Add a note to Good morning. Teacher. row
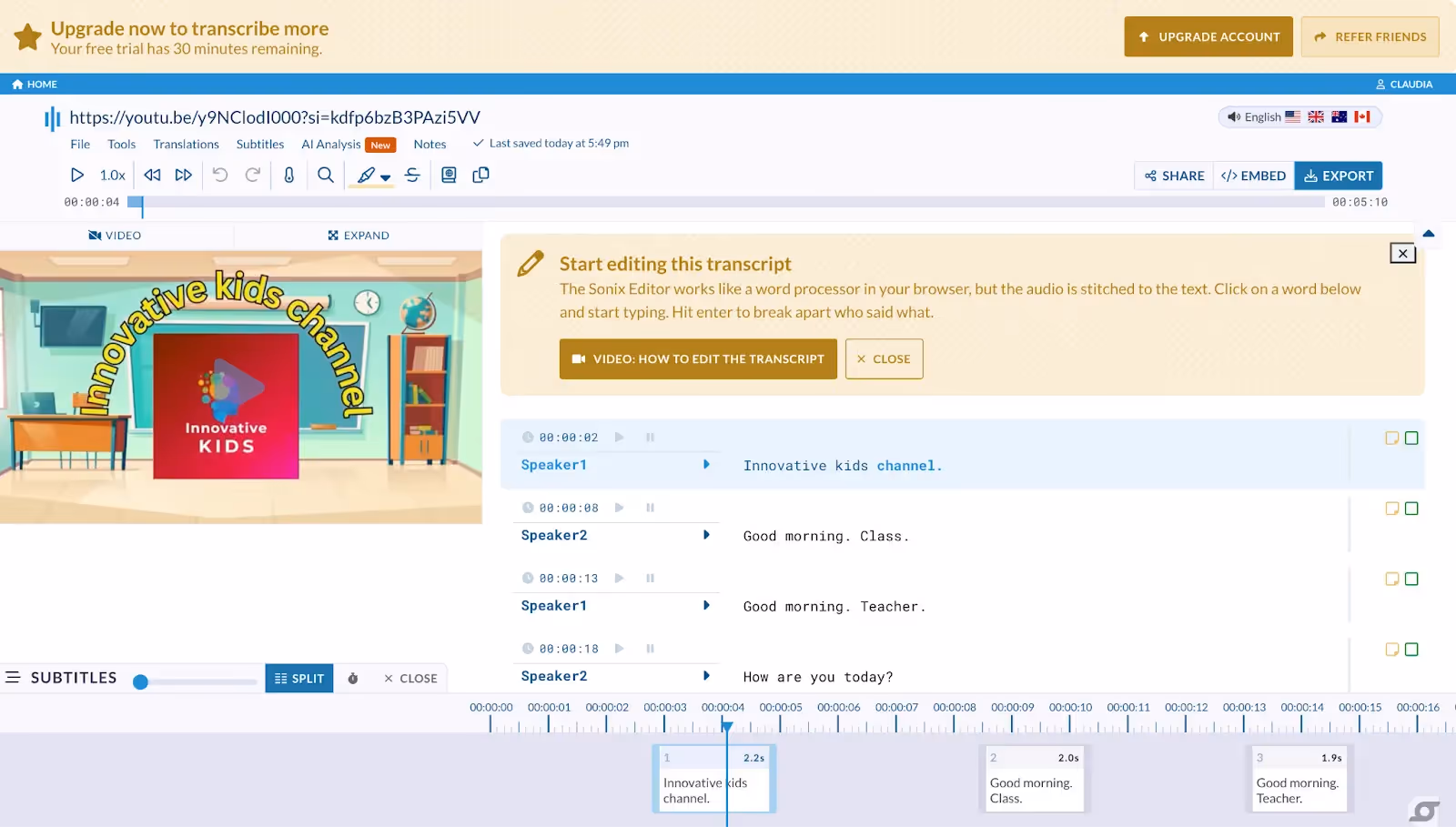Screen dimensions: 1456x827 (x=1391, y=579)
